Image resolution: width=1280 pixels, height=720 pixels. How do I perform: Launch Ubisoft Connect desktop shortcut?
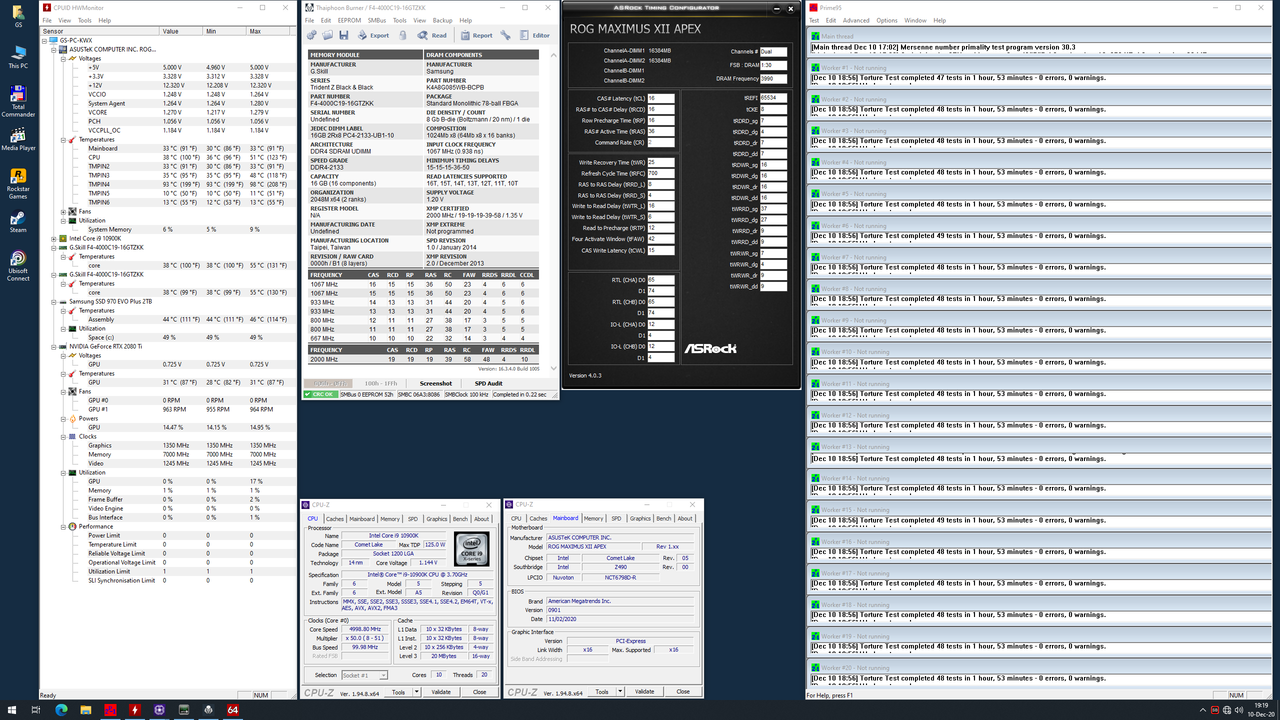pyautogui.click(x=18, y=265)
